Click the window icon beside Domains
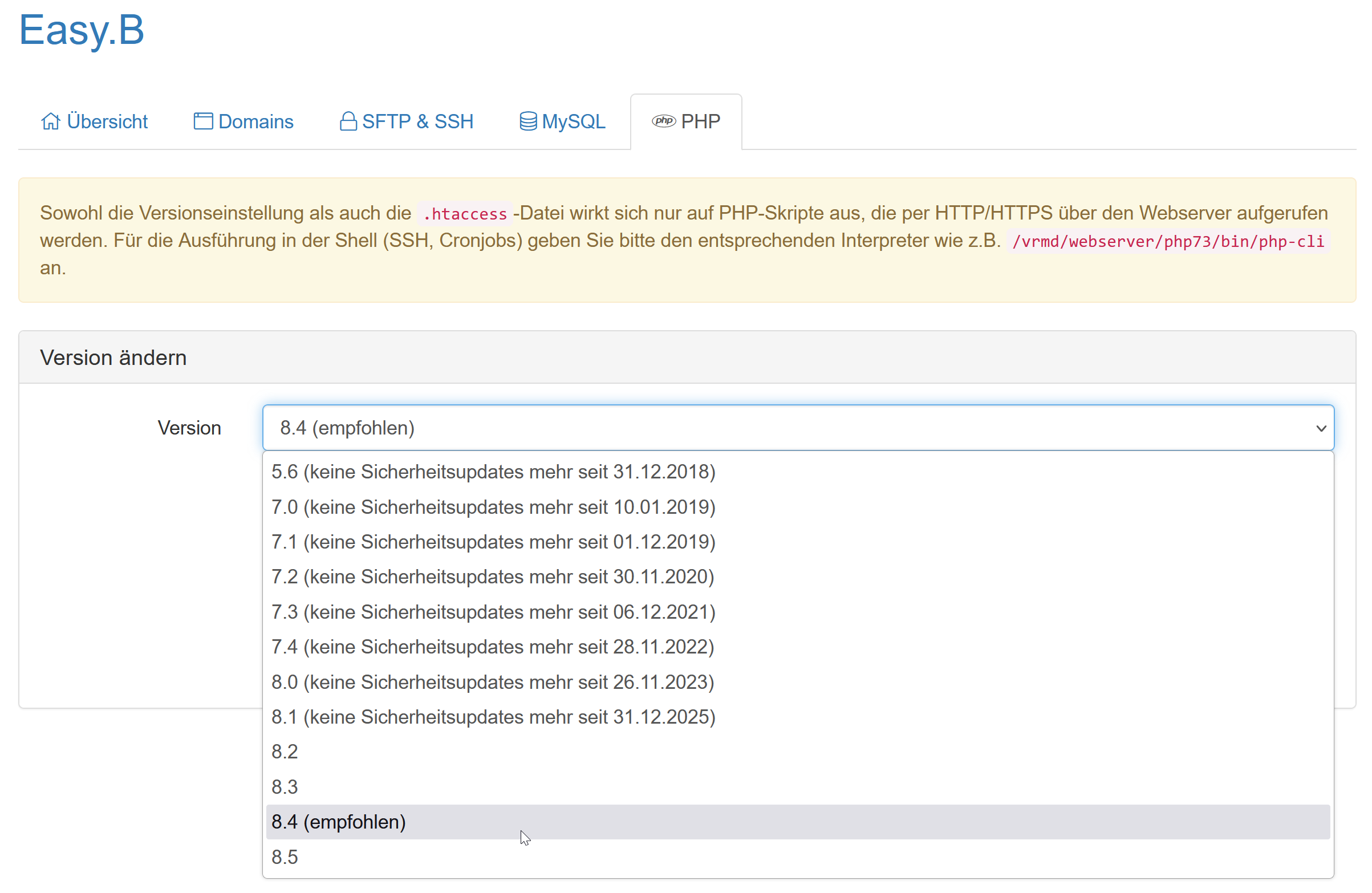The image size is (1372, 893). point(203,121)
